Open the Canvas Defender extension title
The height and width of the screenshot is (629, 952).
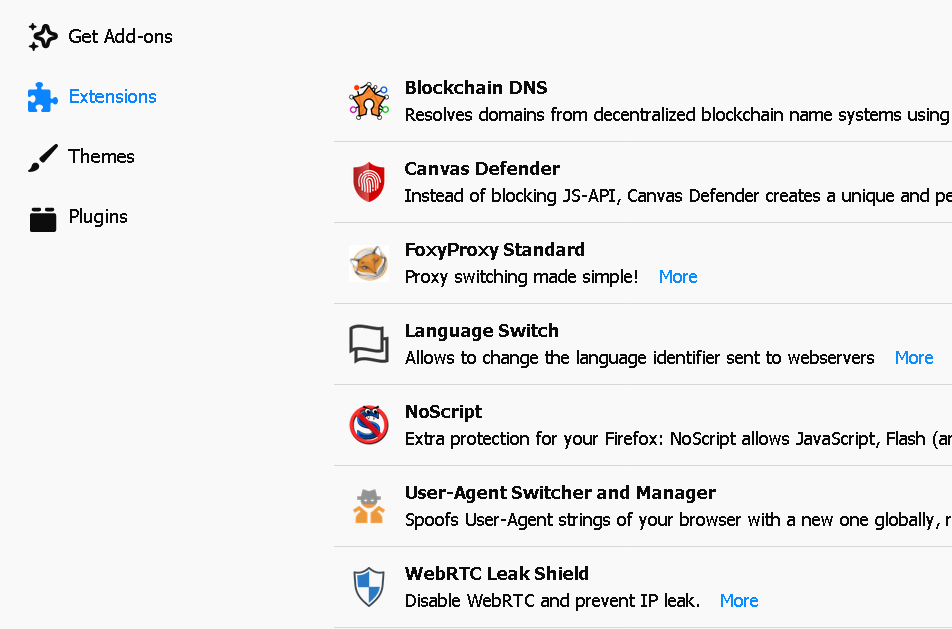482,169
